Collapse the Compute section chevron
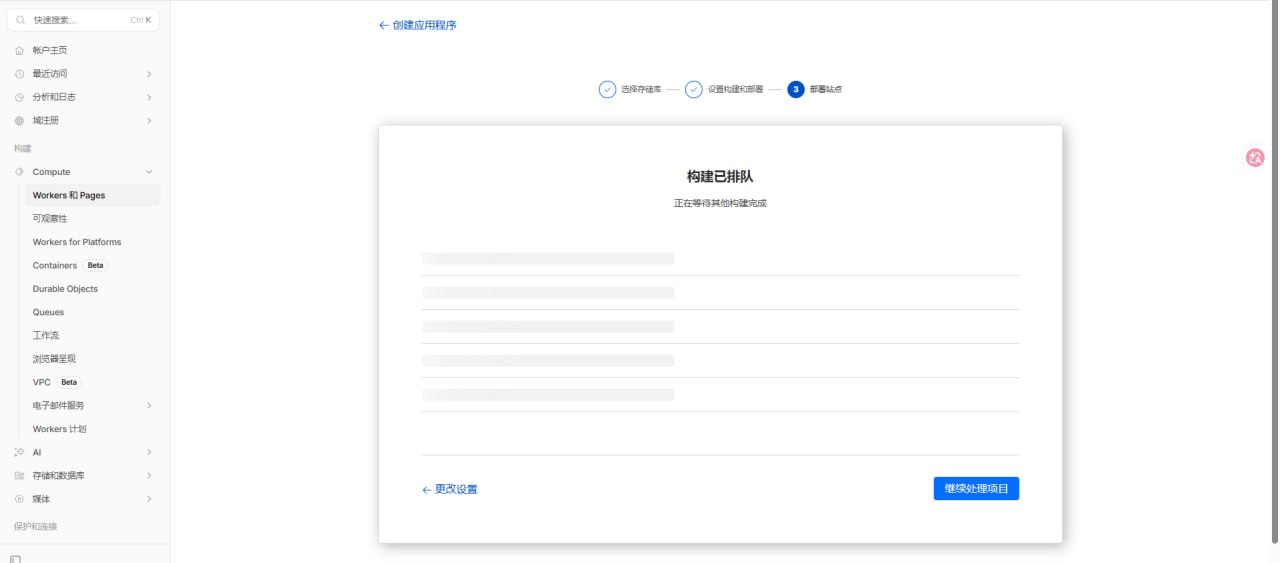 (x=149, y=172)
